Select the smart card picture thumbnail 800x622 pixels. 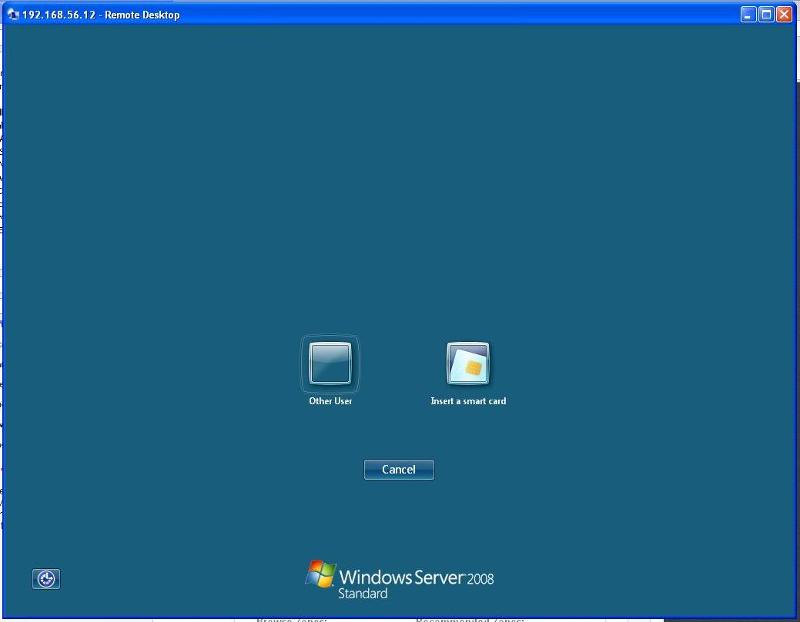[470, 364]
